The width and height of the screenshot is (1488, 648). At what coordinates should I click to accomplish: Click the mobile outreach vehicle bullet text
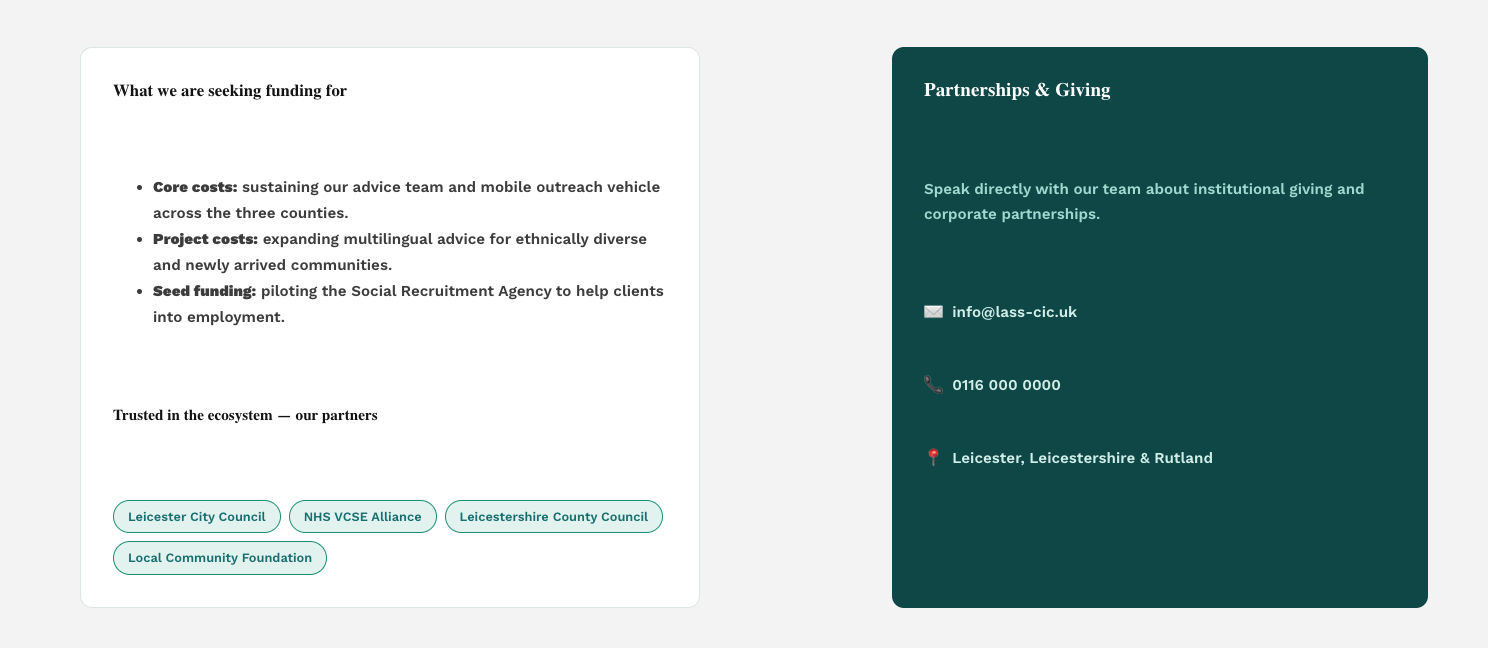pos(407,200)
